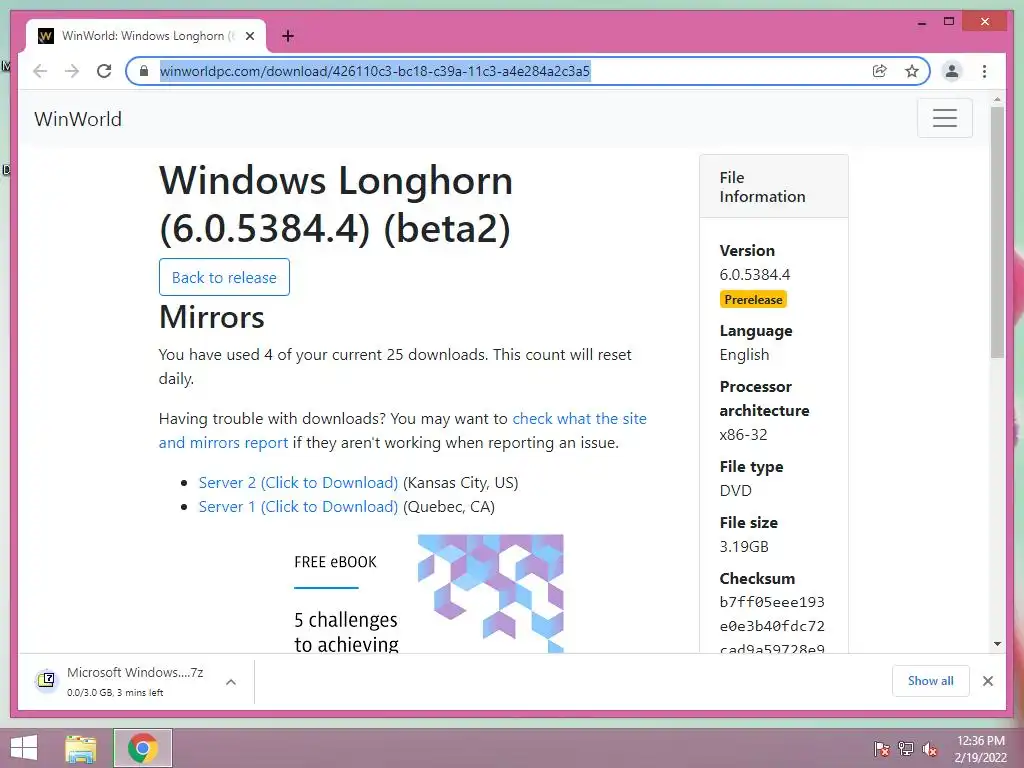
Task: Click the Mirrors heading
Action: 212,317
